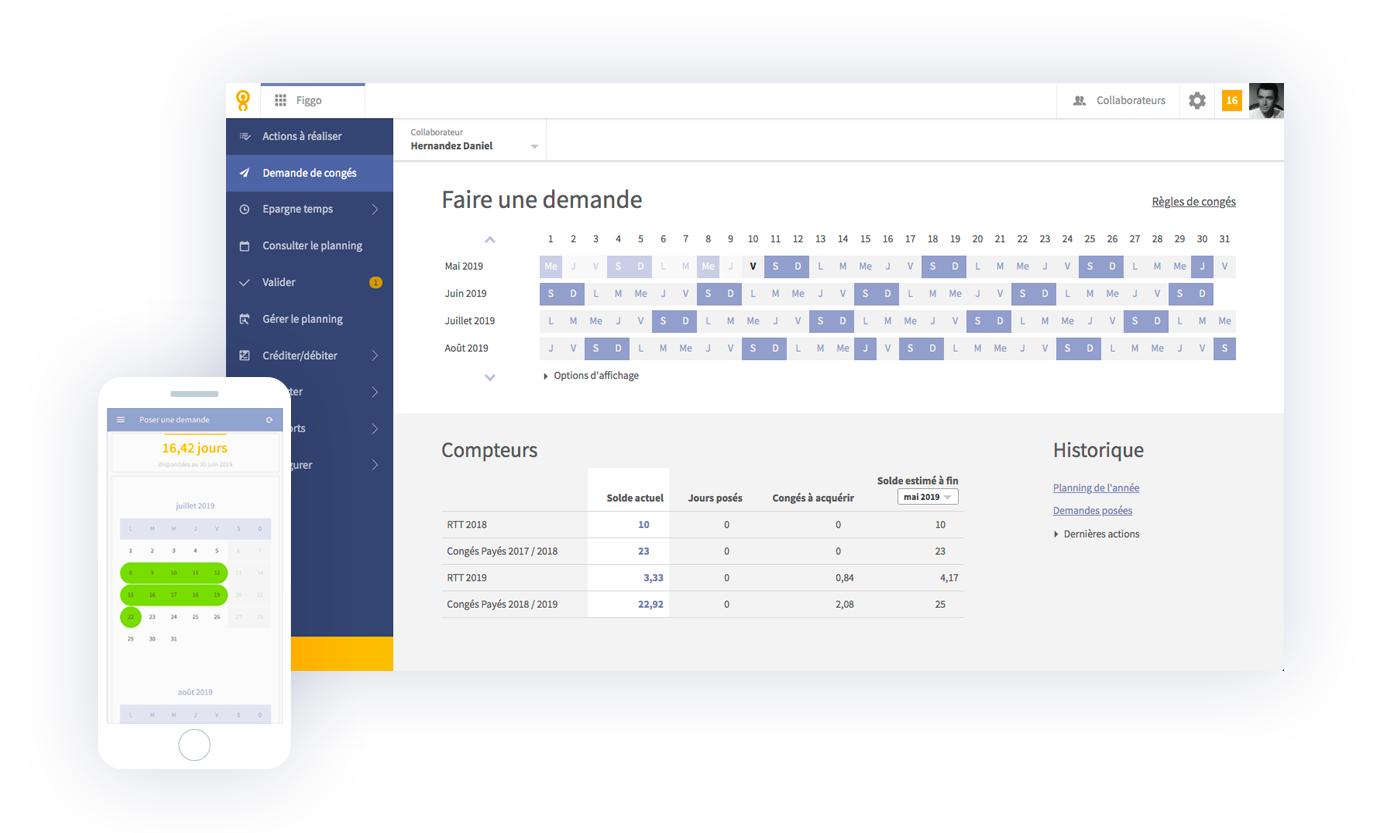Screen dimensions: 1395x833
Task: Select Friday 10 May in the calendar
Action: coord(753,267)
